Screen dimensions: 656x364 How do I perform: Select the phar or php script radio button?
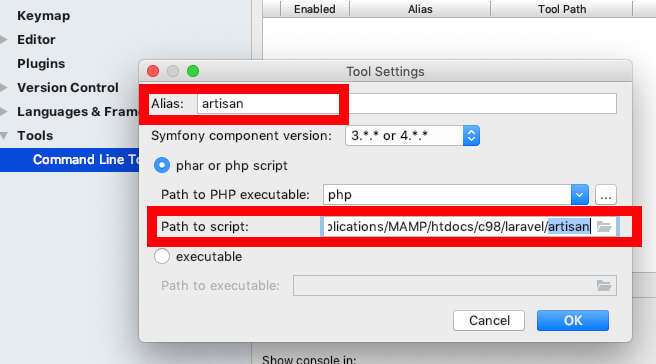pos(162,166)
